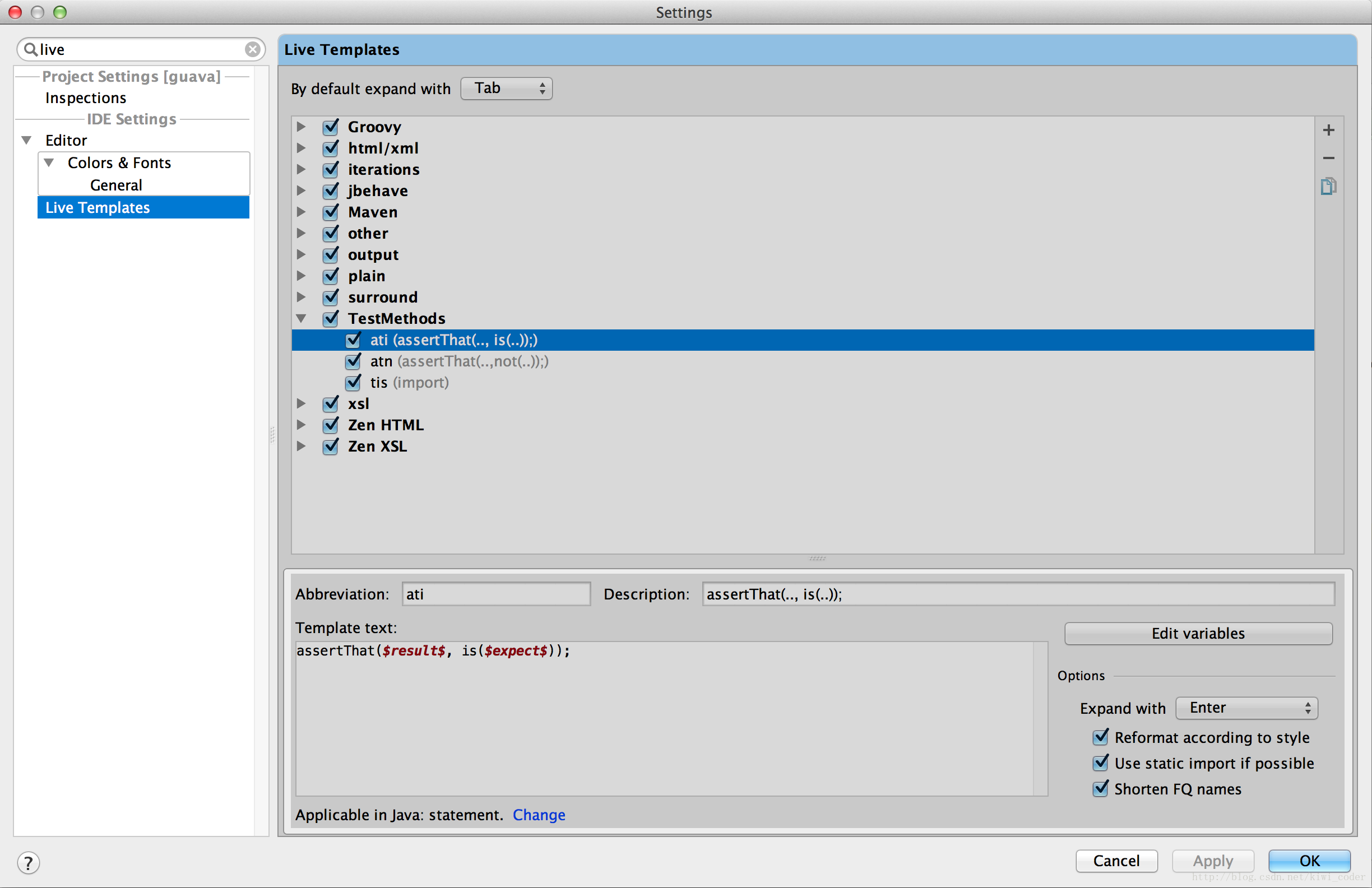Select the Zen HTML group label

386,425
